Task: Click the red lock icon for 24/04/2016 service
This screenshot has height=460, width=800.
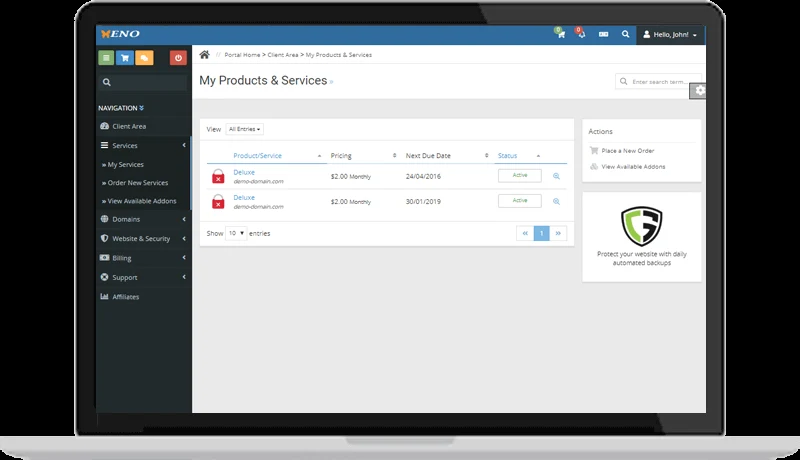Action: 218,176
